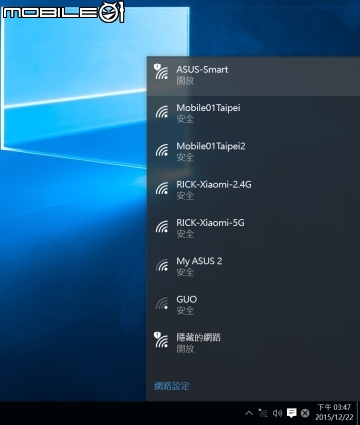
Task: Select the GUO network name
Action: click(187, 299)
